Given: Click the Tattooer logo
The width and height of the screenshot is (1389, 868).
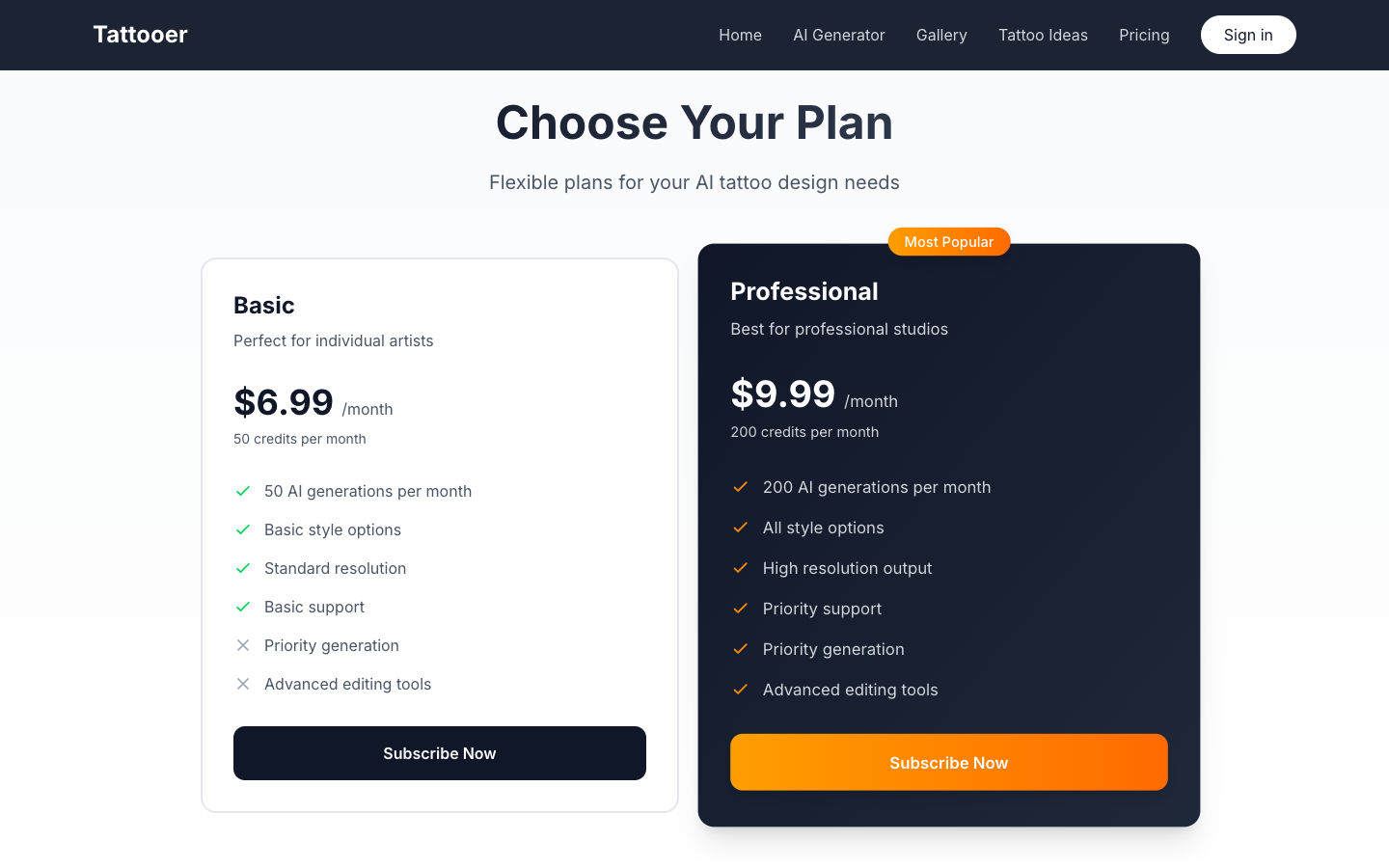Looking at the screenshot, I should click(140, 35).
